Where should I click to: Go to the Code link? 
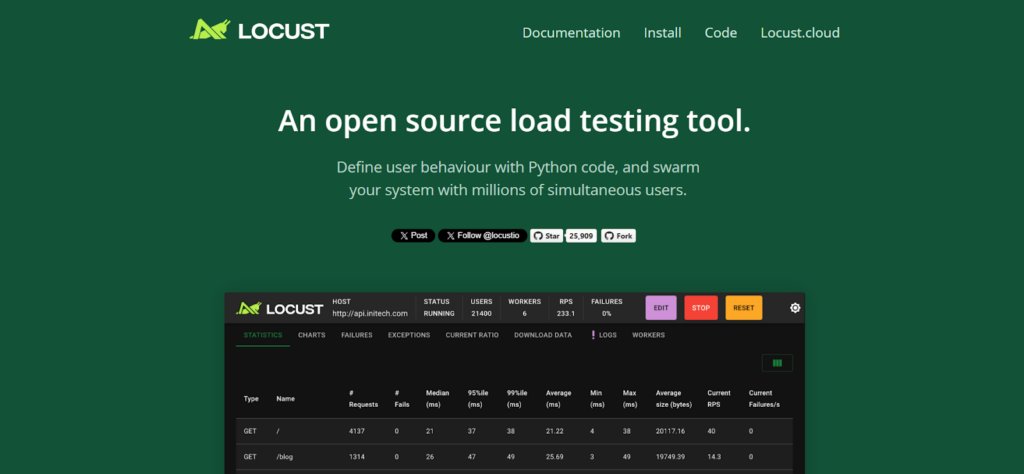(721, 33)
